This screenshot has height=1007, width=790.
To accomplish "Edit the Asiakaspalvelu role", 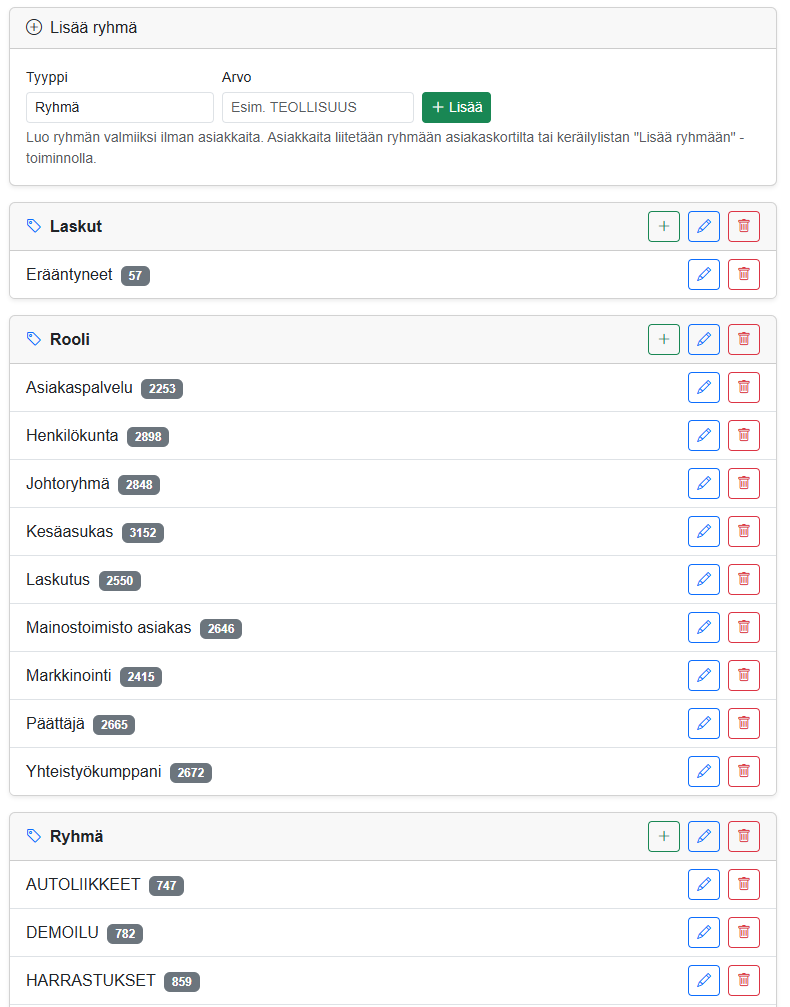I will tap(704, 387).
